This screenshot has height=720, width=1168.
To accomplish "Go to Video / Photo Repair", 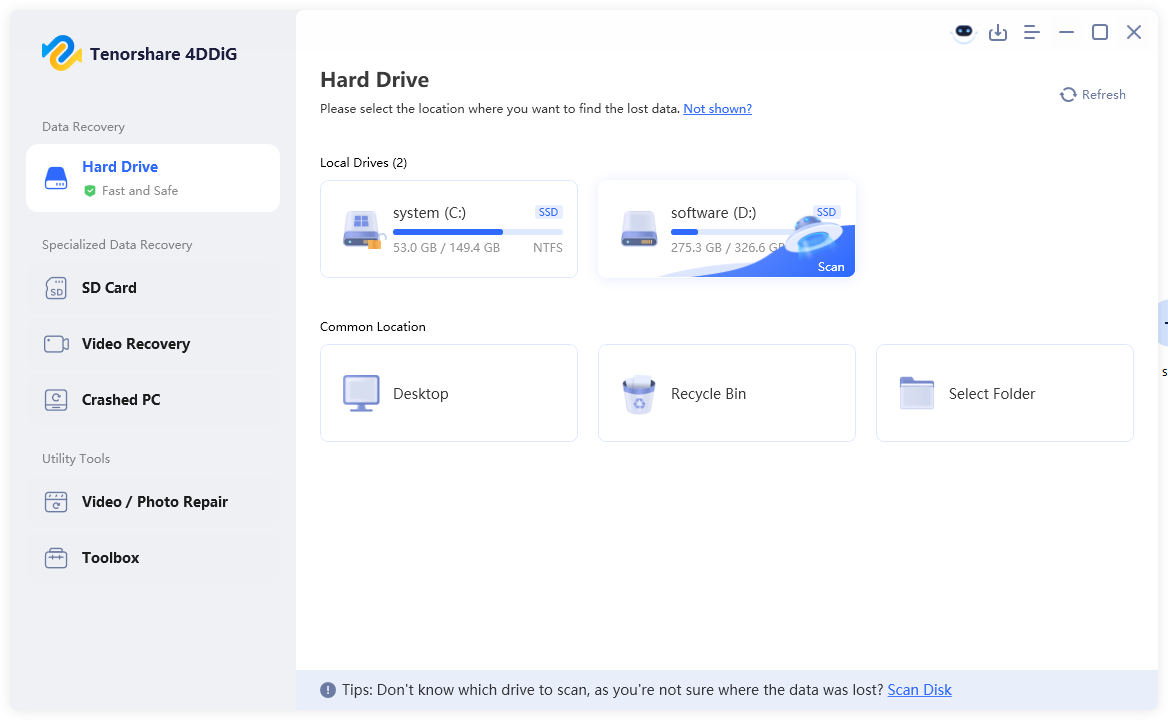I will click(153, 502).
